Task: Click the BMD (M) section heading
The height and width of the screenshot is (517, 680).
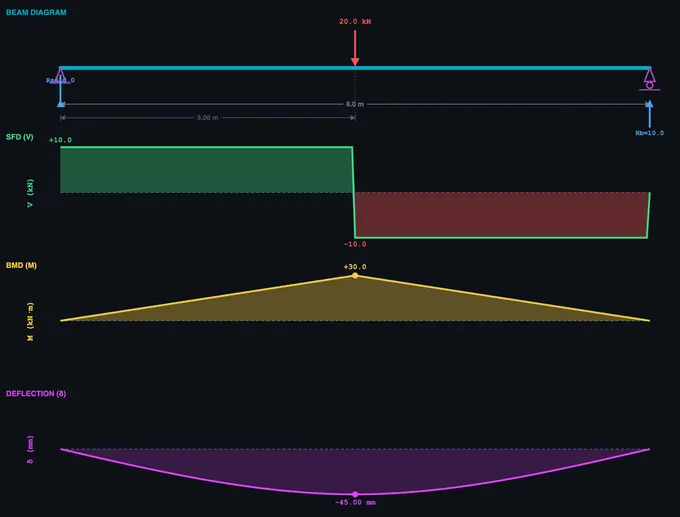Action: (x=21, y=265)
